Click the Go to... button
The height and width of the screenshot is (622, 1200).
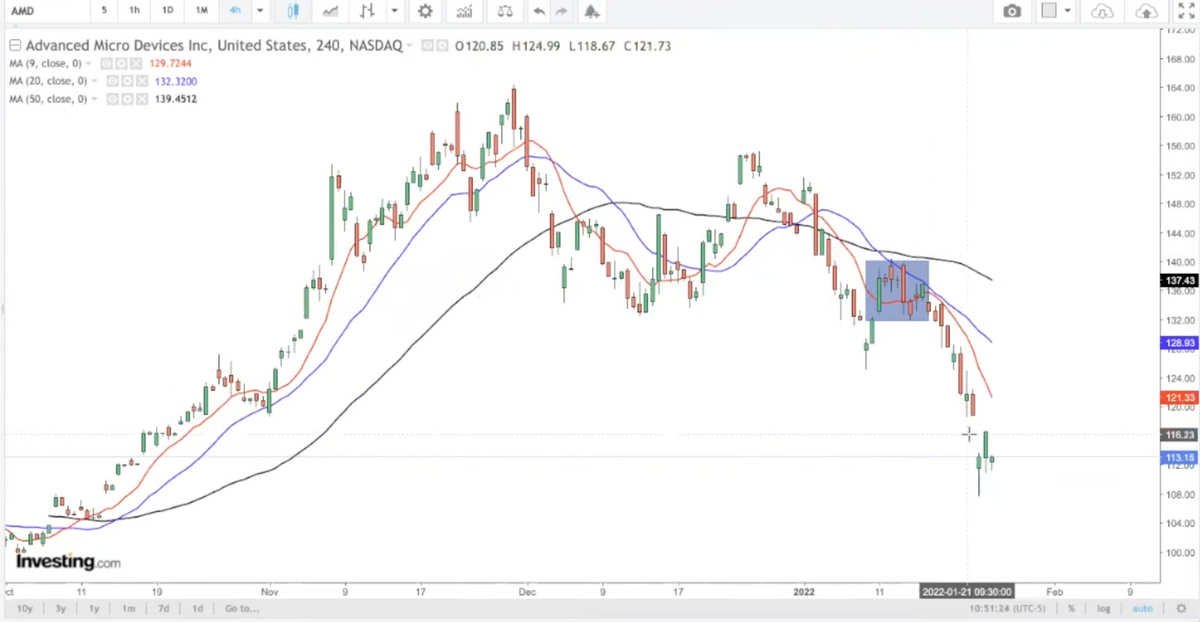(x=242, y=608)
